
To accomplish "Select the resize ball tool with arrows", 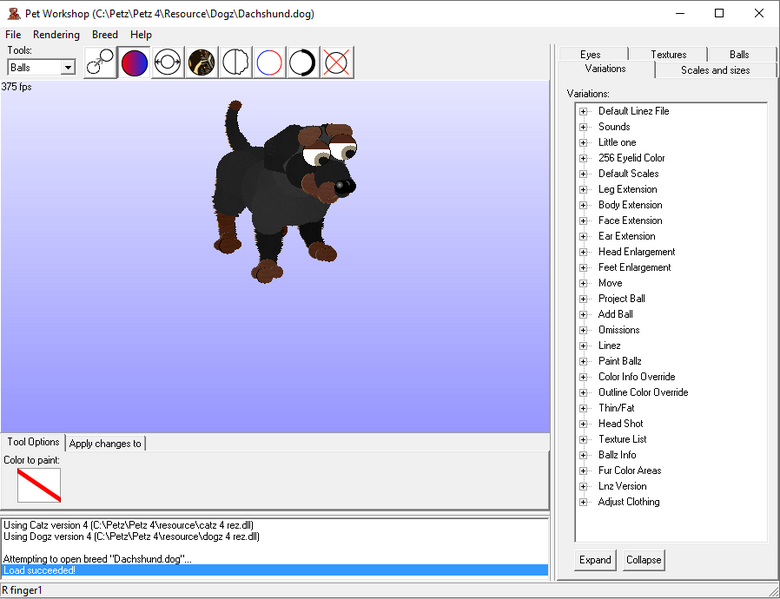I will click(x=168, y=63).
